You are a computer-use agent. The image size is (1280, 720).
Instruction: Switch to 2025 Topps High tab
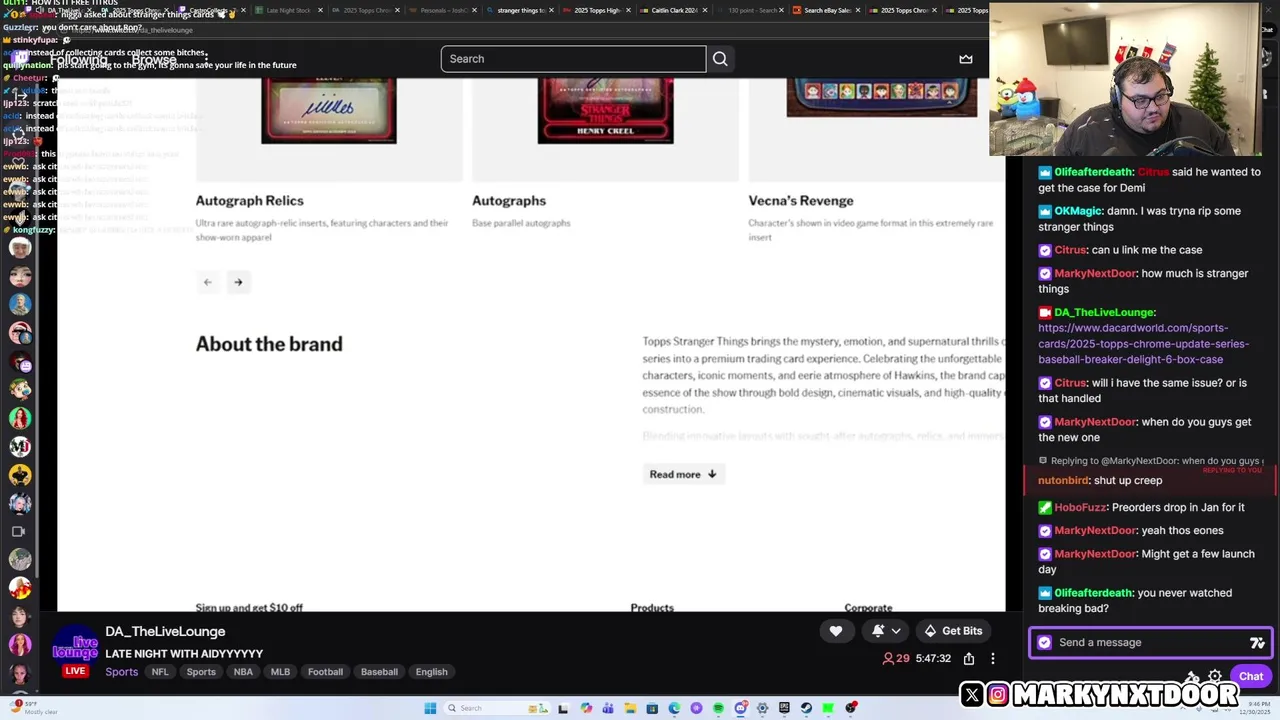click(596, 10)
